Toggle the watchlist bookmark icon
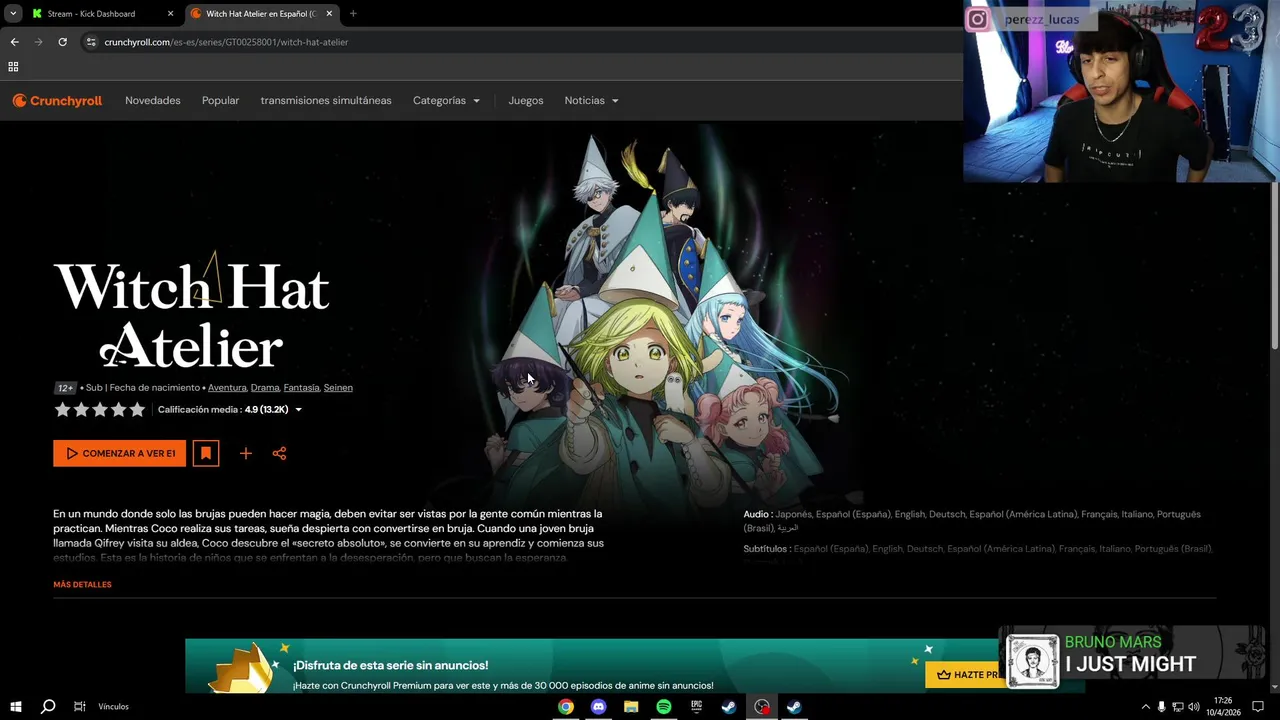 coord(206,453)
